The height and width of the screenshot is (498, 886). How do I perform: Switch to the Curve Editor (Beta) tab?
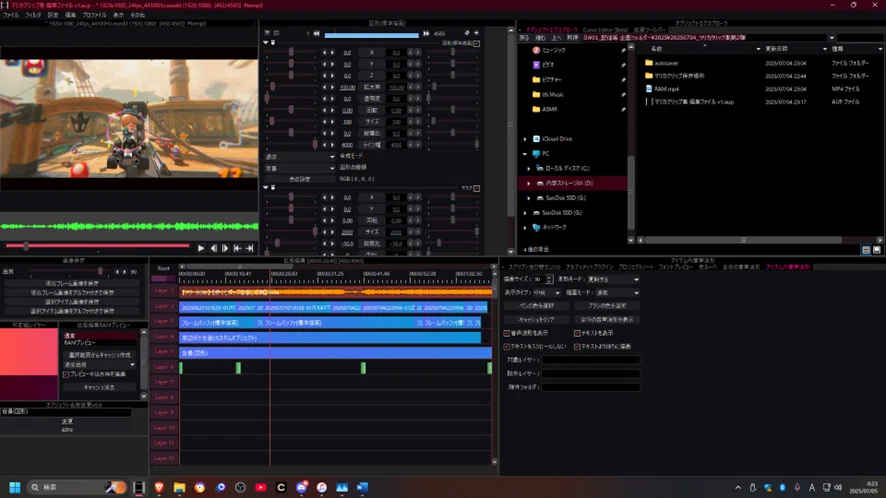point(605,30)
